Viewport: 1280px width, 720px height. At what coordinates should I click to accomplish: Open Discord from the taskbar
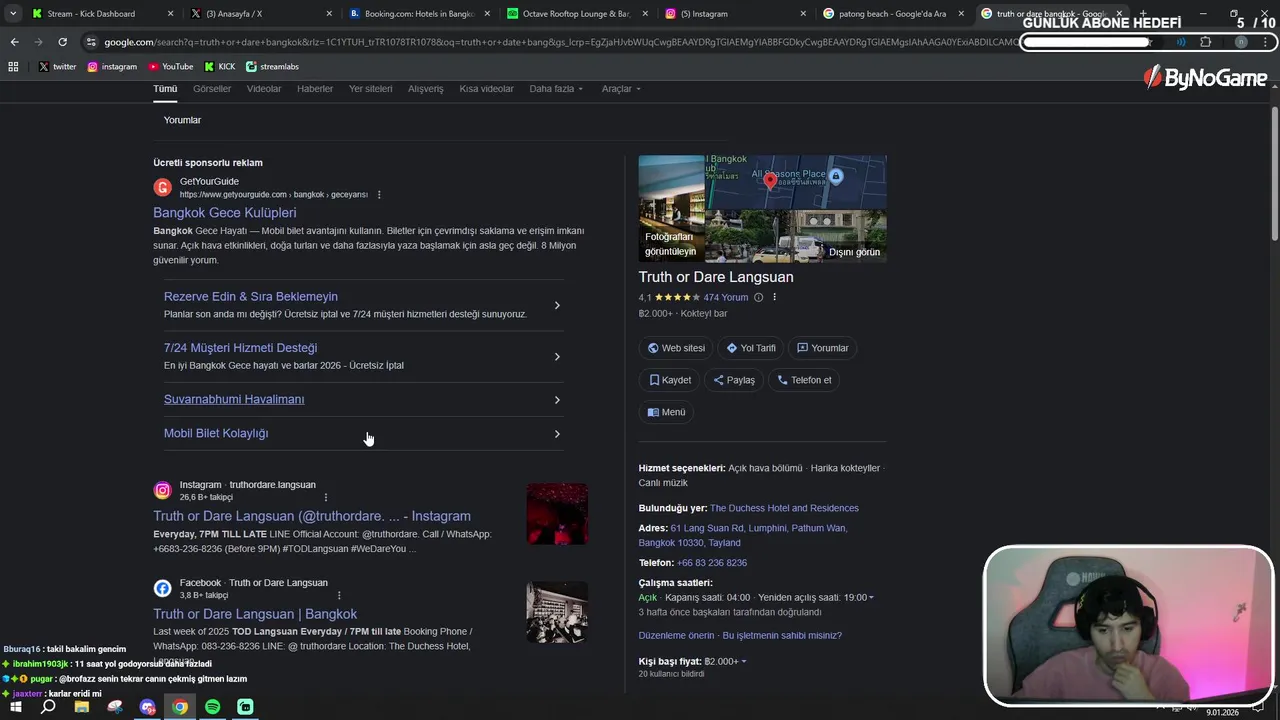(148, 707)
